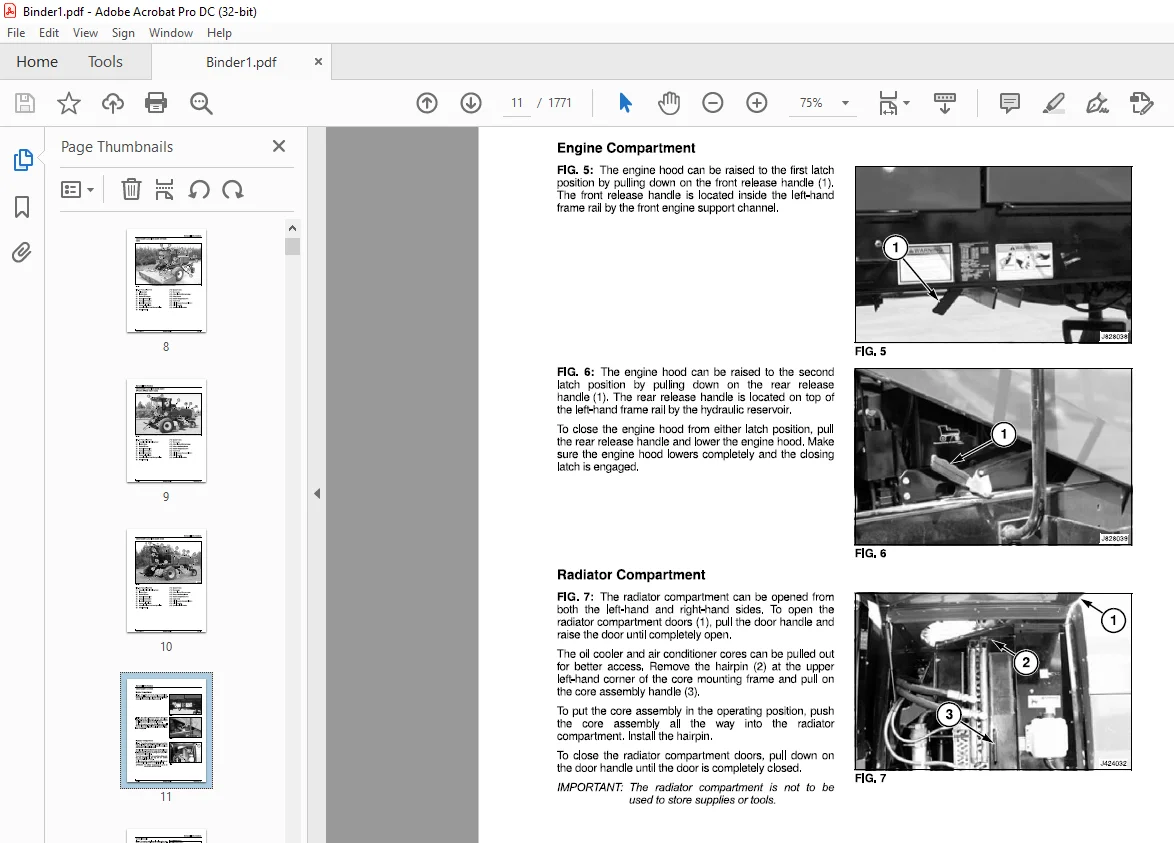This screenshot has height=843, width=1174.
Task: Click the FIG. 5 engine photo
Action: pyautogui.click(x=993, y=255)
